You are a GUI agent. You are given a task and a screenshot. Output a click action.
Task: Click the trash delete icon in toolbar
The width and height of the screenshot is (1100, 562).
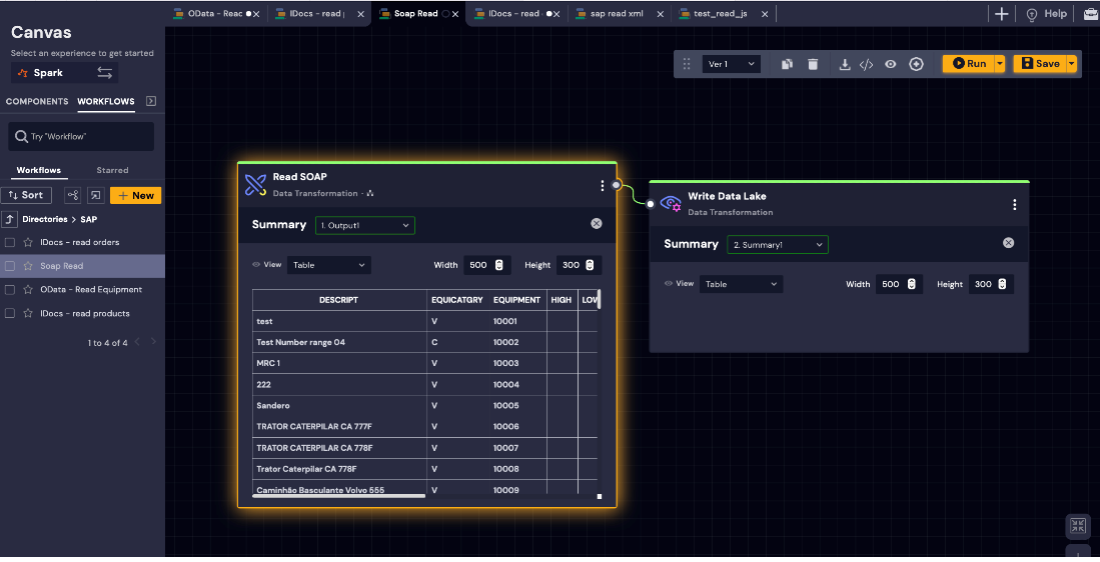[x=813, y=64]
